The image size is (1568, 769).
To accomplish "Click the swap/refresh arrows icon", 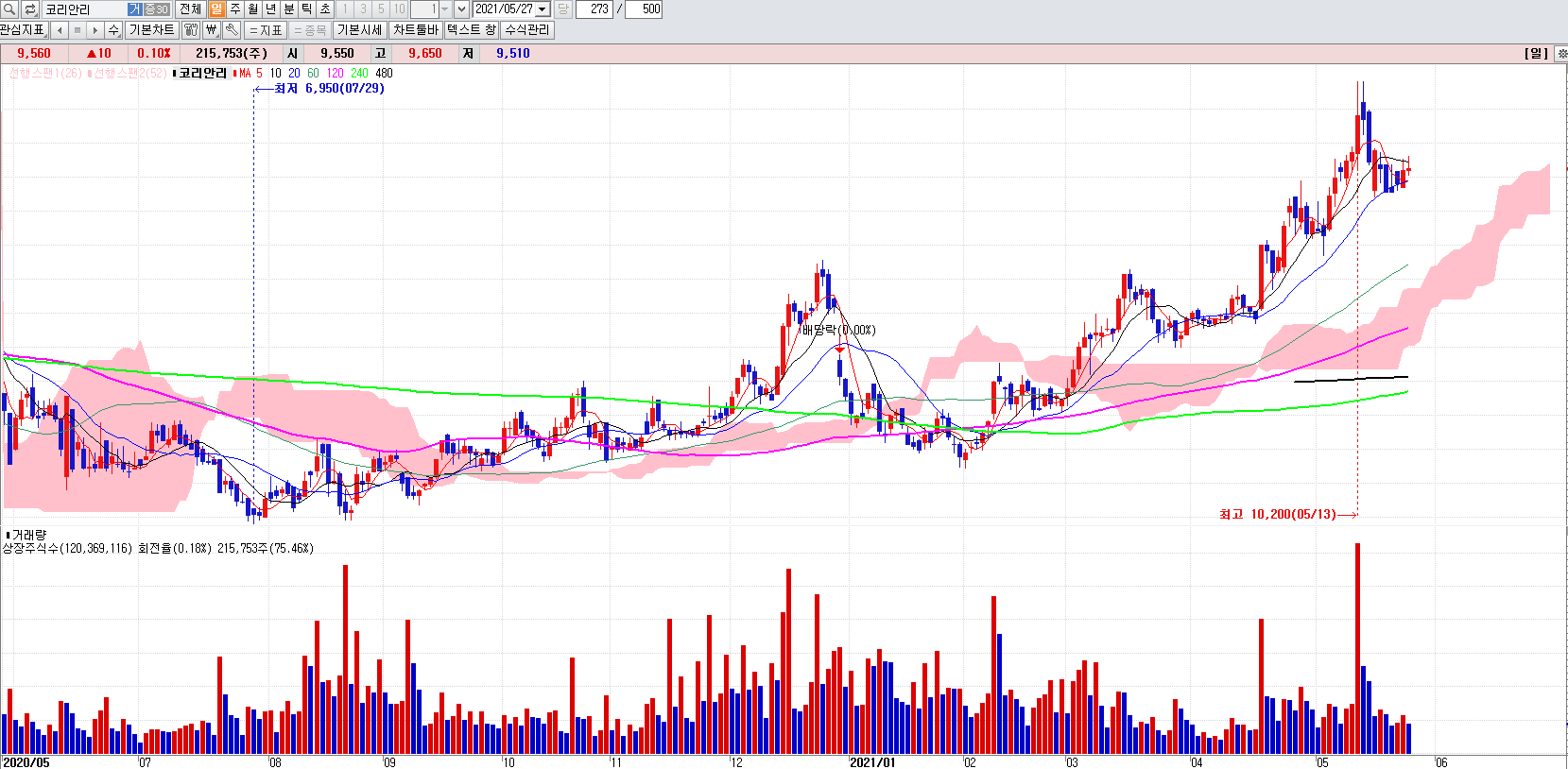I will [x=30, y=9].
